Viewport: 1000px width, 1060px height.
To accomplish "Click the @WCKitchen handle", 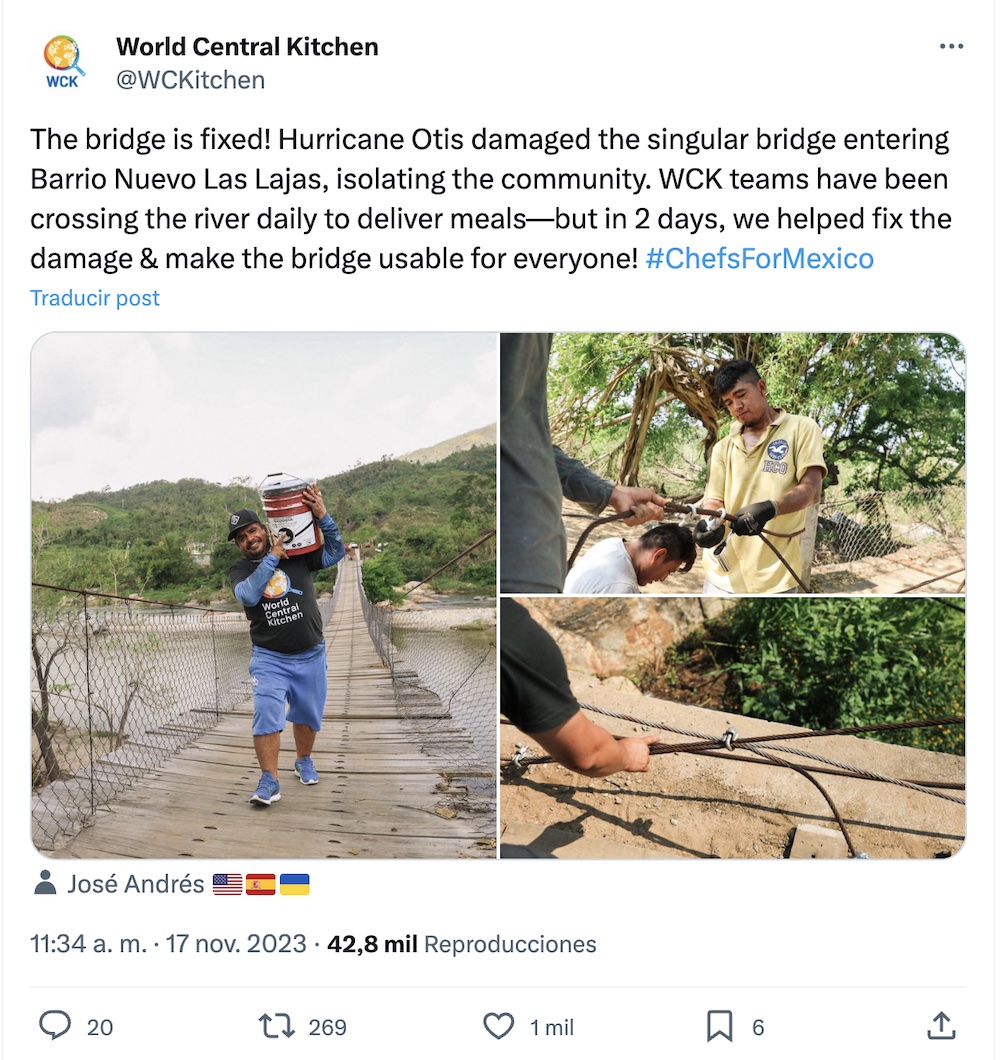I will coord(190,80).
